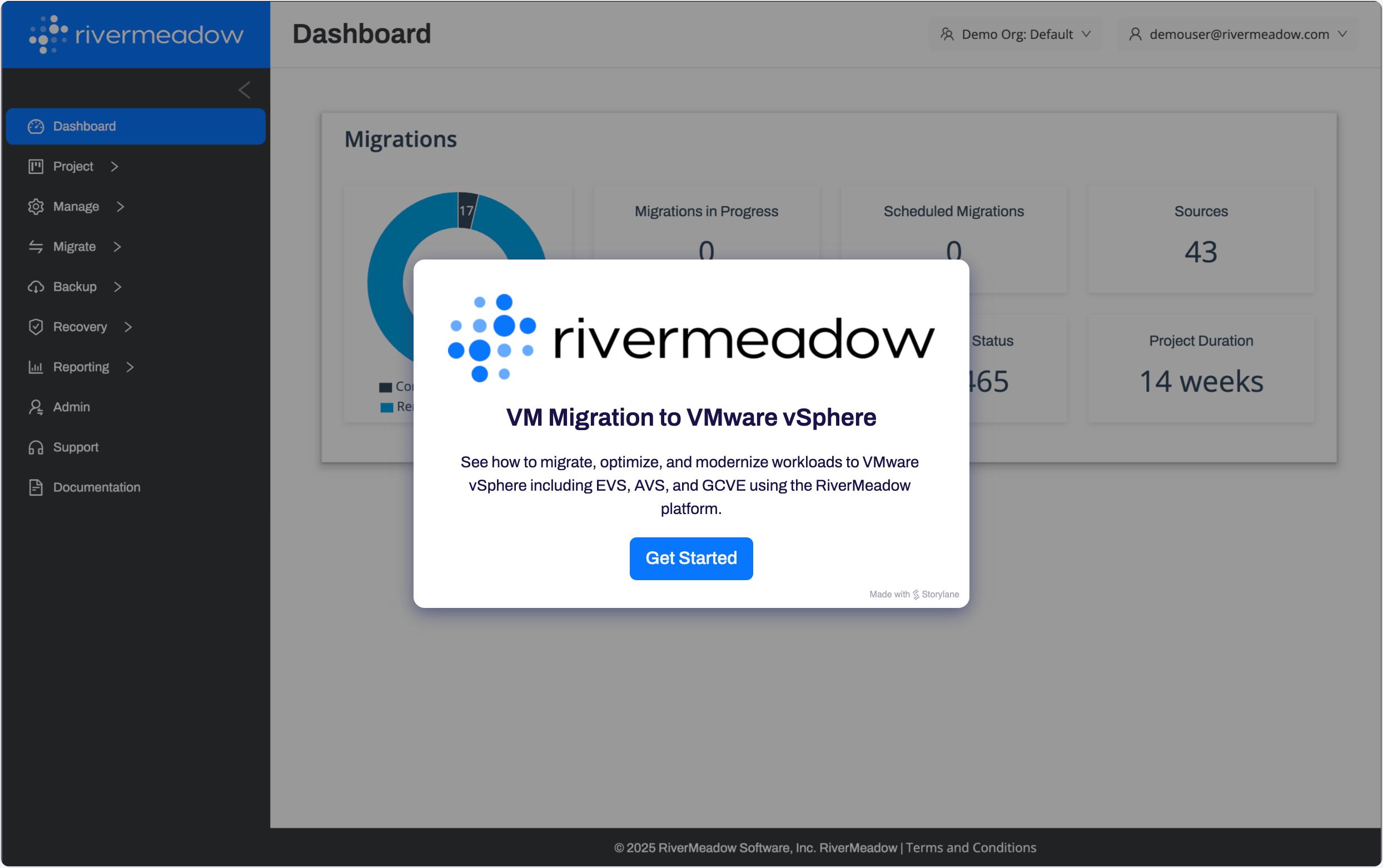Click the Migrate arrows icon
The height and width of the screenshot is (868, 1383).
[36, 247]
